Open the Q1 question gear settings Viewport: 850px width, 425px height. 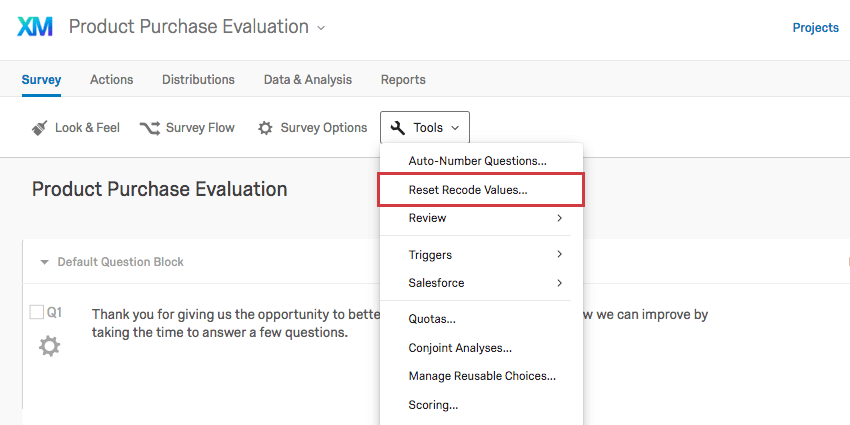49,346
